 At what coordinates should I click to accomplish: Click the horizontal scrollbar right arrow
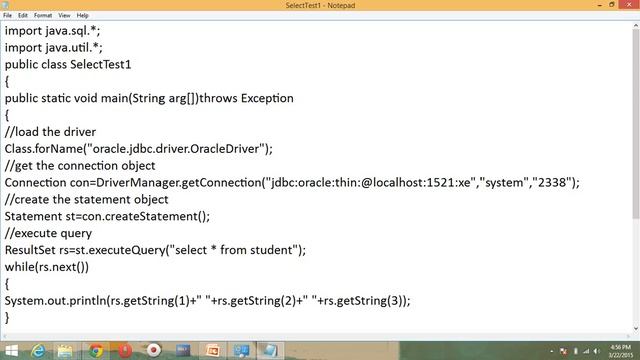[x=629, y=336]
